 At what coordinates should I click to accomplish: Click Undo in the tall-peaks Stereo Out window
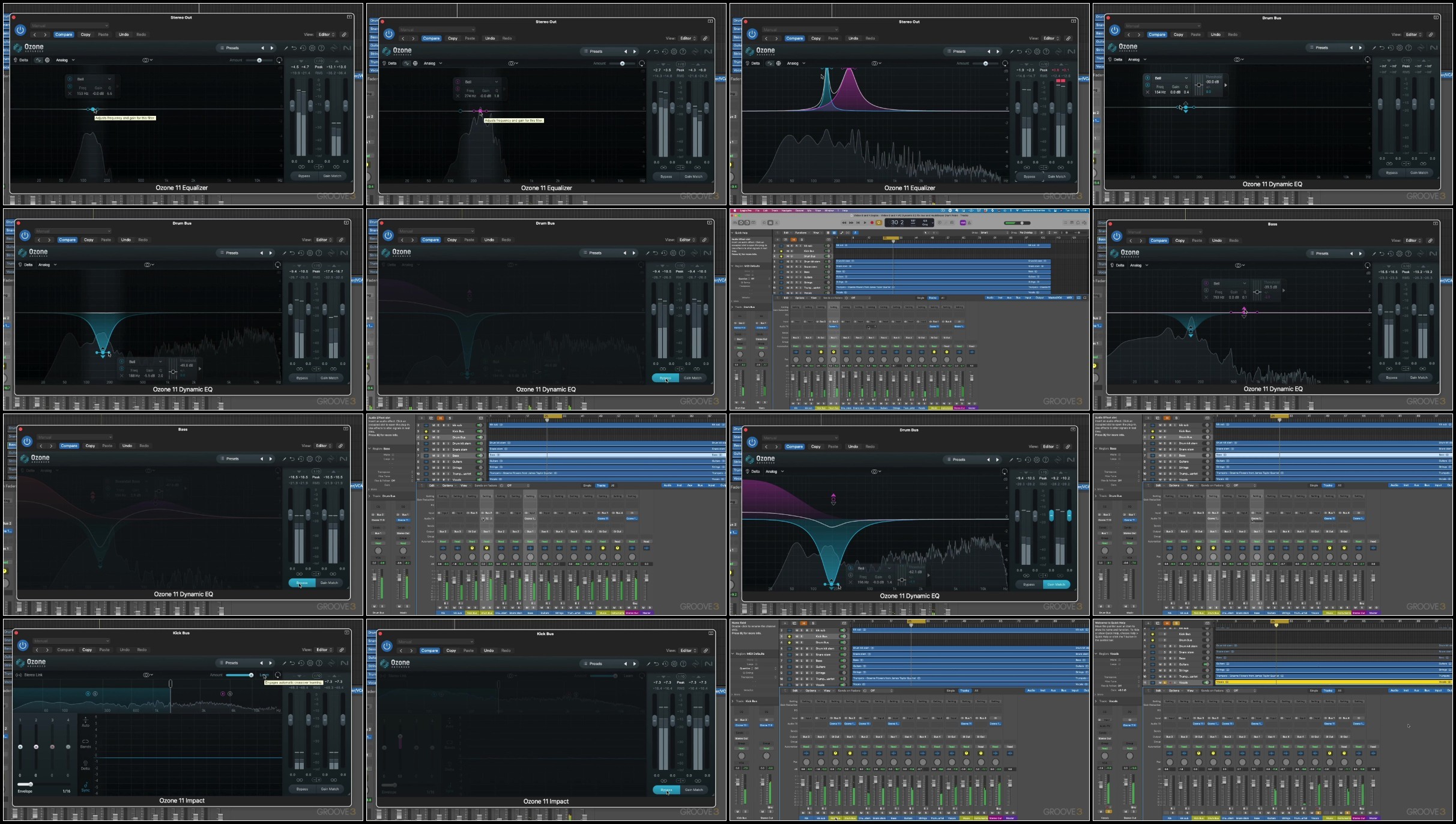tap(853, 38)
